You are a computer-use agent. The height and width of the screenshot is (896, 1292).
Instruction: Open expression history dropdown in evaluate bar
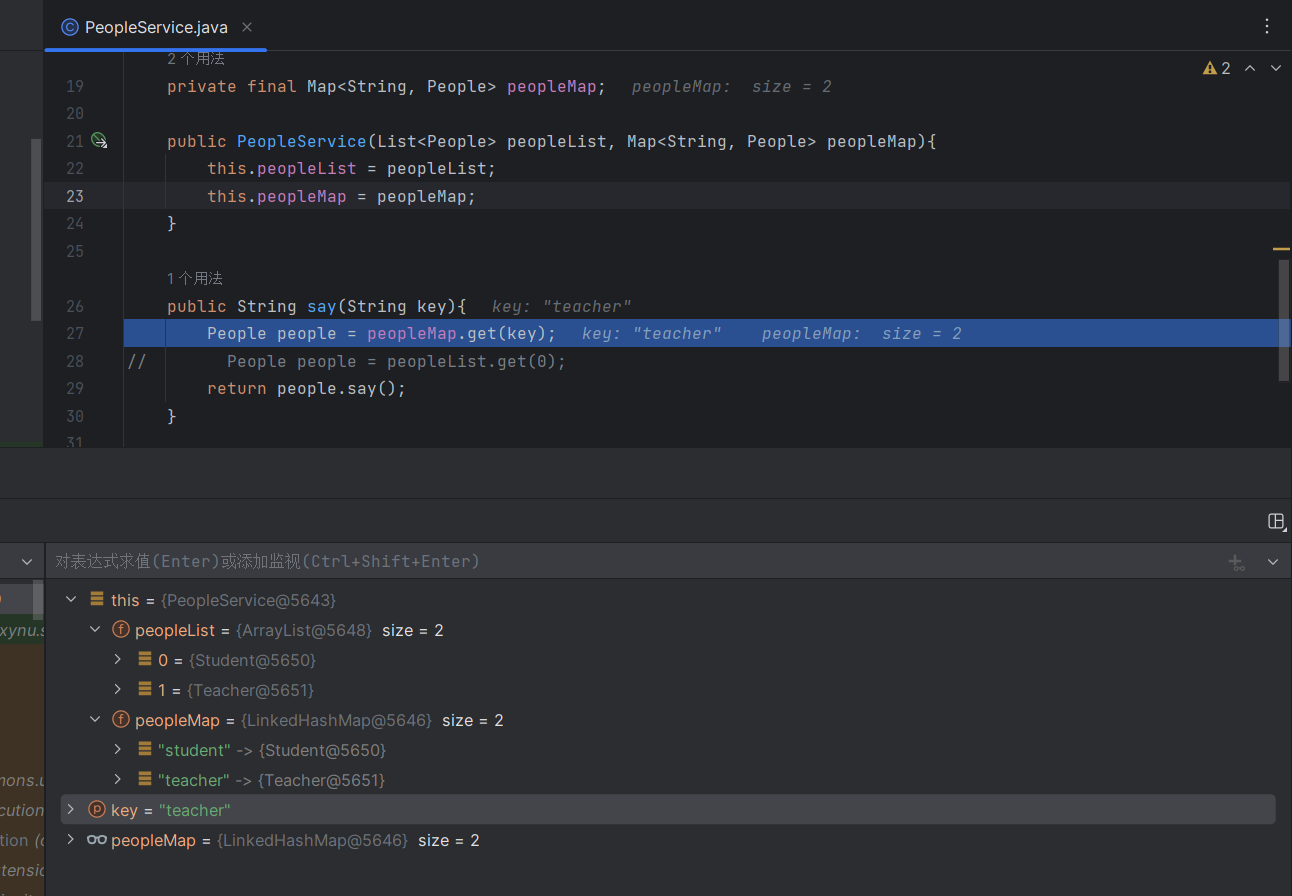coord(1273,562)
